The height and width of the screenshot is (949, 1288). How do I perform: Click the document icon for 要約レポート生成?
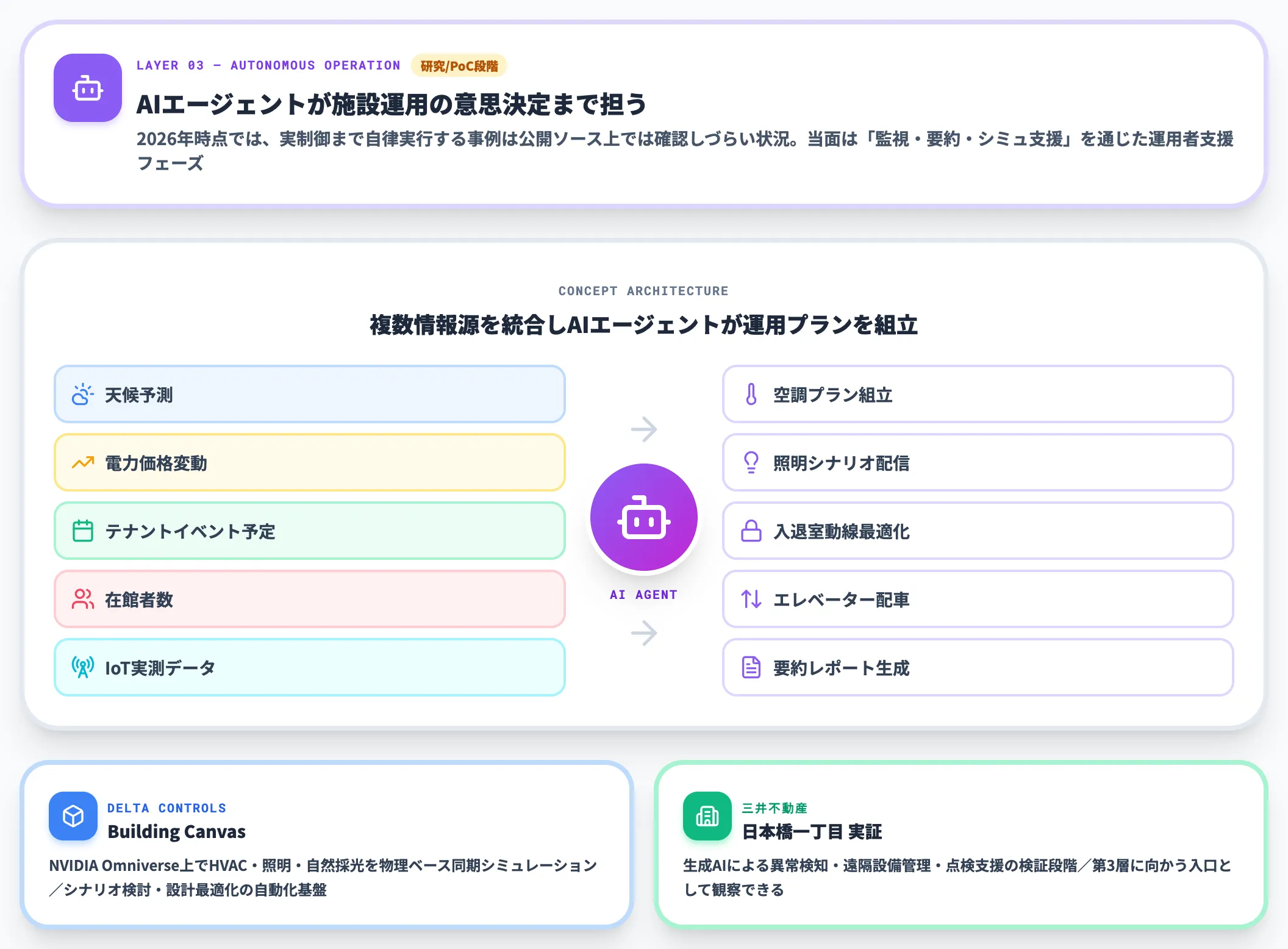(751, 668)
